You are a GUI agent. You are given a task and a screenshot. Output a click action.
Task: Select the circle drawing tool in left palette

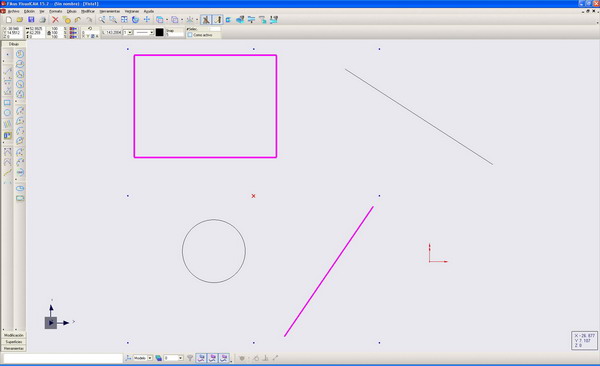pyautogui.click(x=7, y=113)
